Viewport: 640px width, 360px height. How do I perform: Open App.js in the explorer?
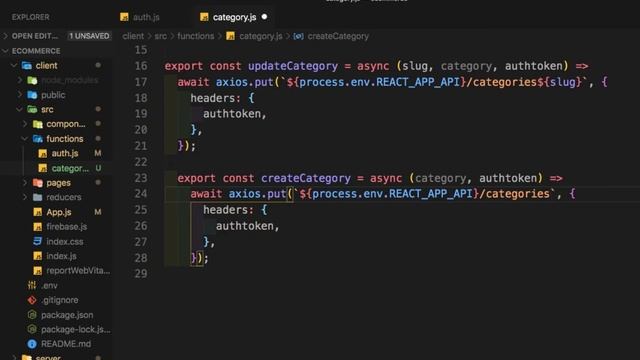pos(59,212)
